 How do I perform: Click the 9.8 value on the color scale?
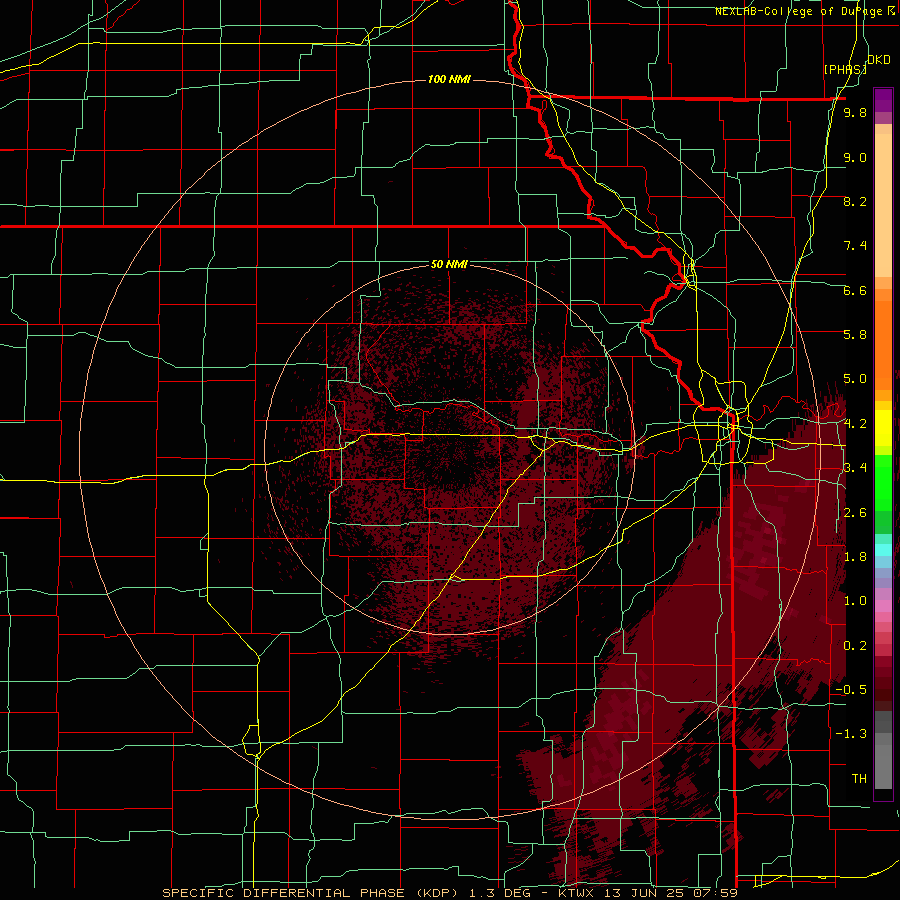855,113
